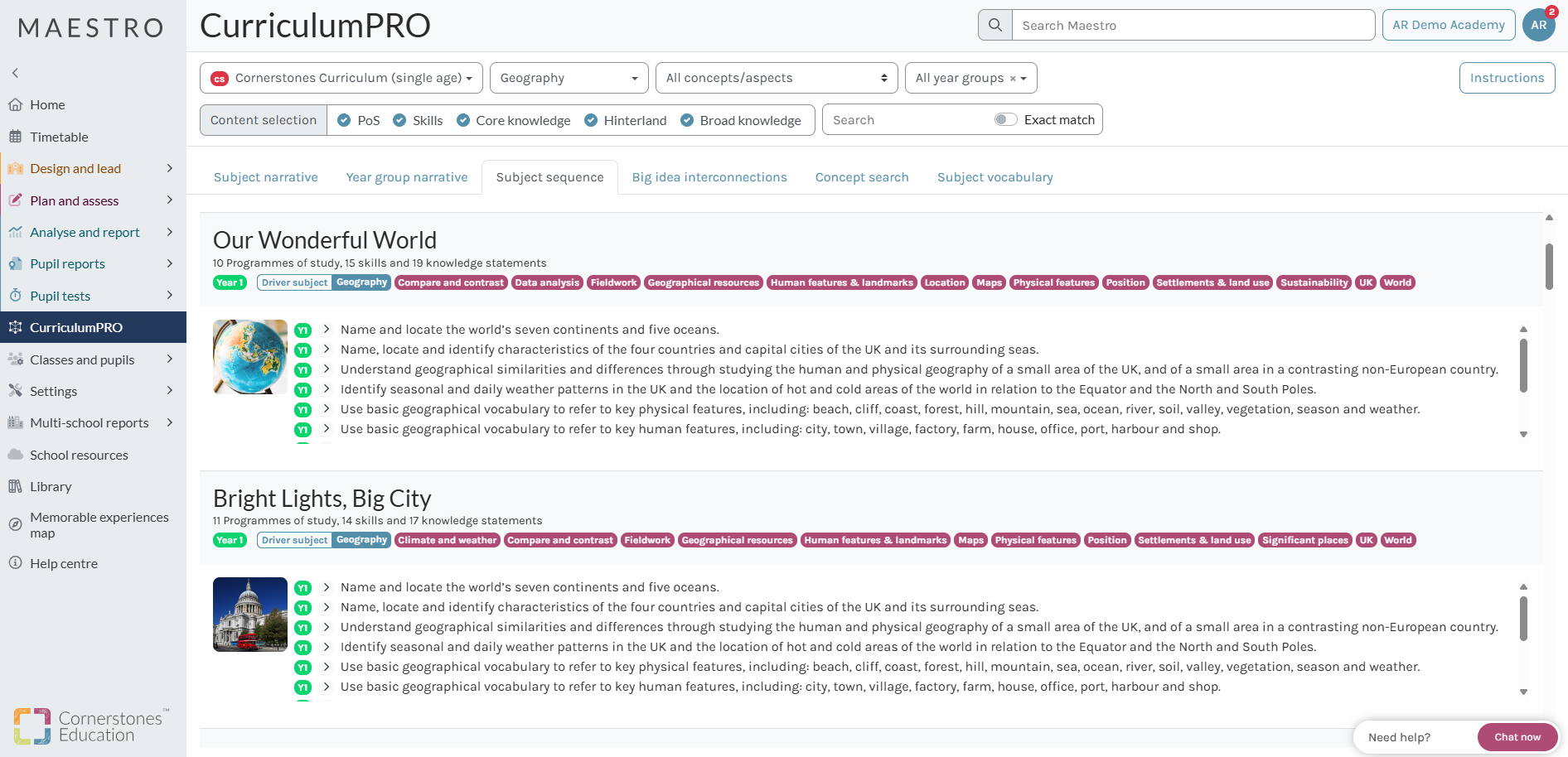
Task: Uncheck the Hinterland checkbox
Action: coord(591,120)
